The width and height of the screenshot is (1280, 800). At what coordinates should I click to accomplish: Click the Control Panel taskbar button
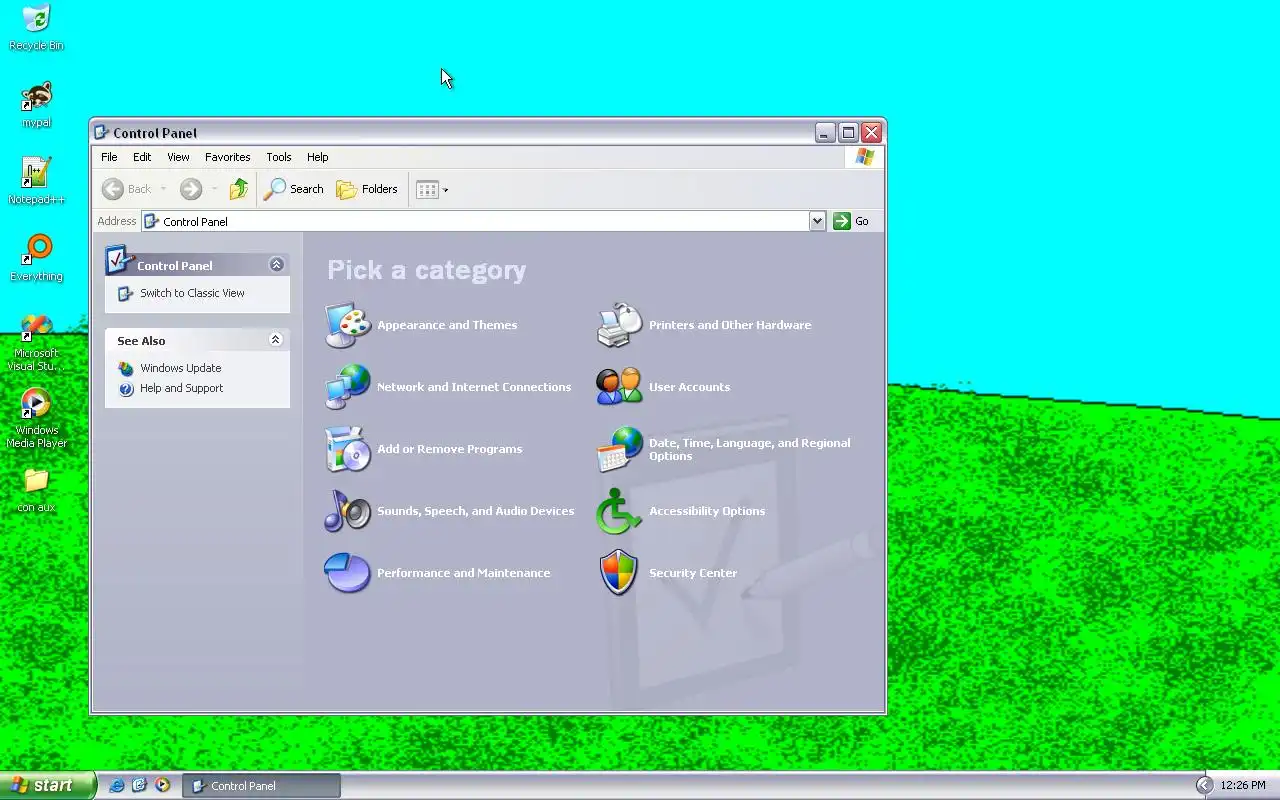tap(261, 786)
